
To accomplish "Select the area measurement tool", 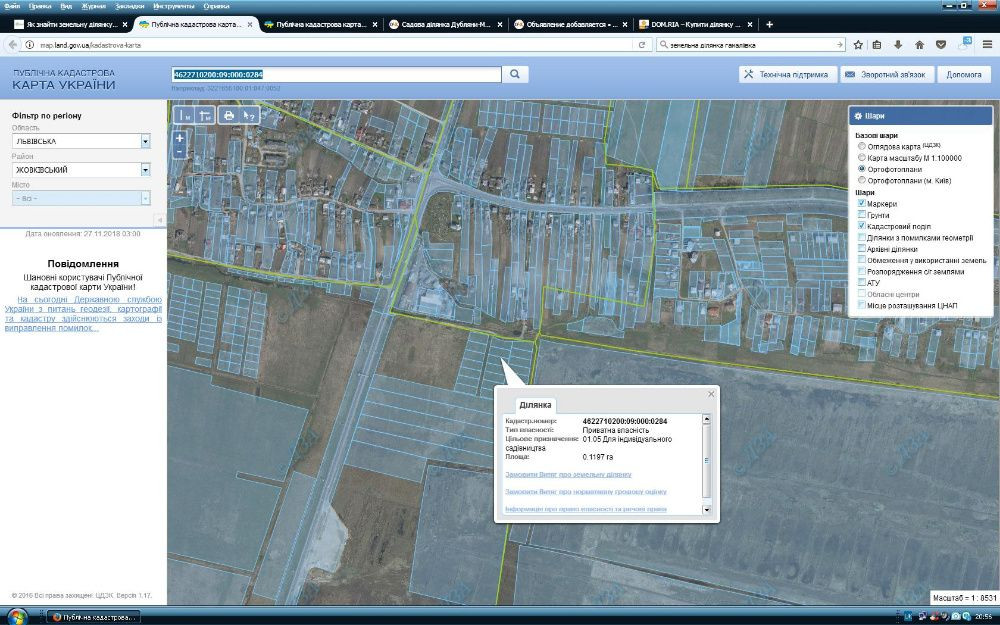I will click(205, 116).
